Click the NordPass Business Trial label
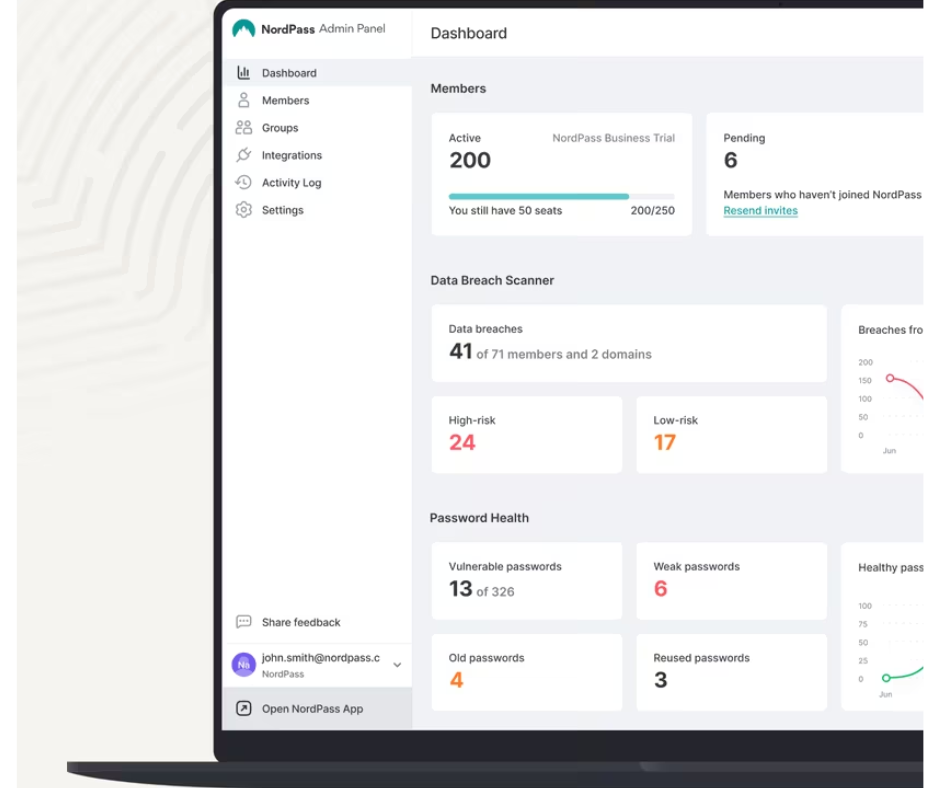940x788 pixels. click(613, 138)
